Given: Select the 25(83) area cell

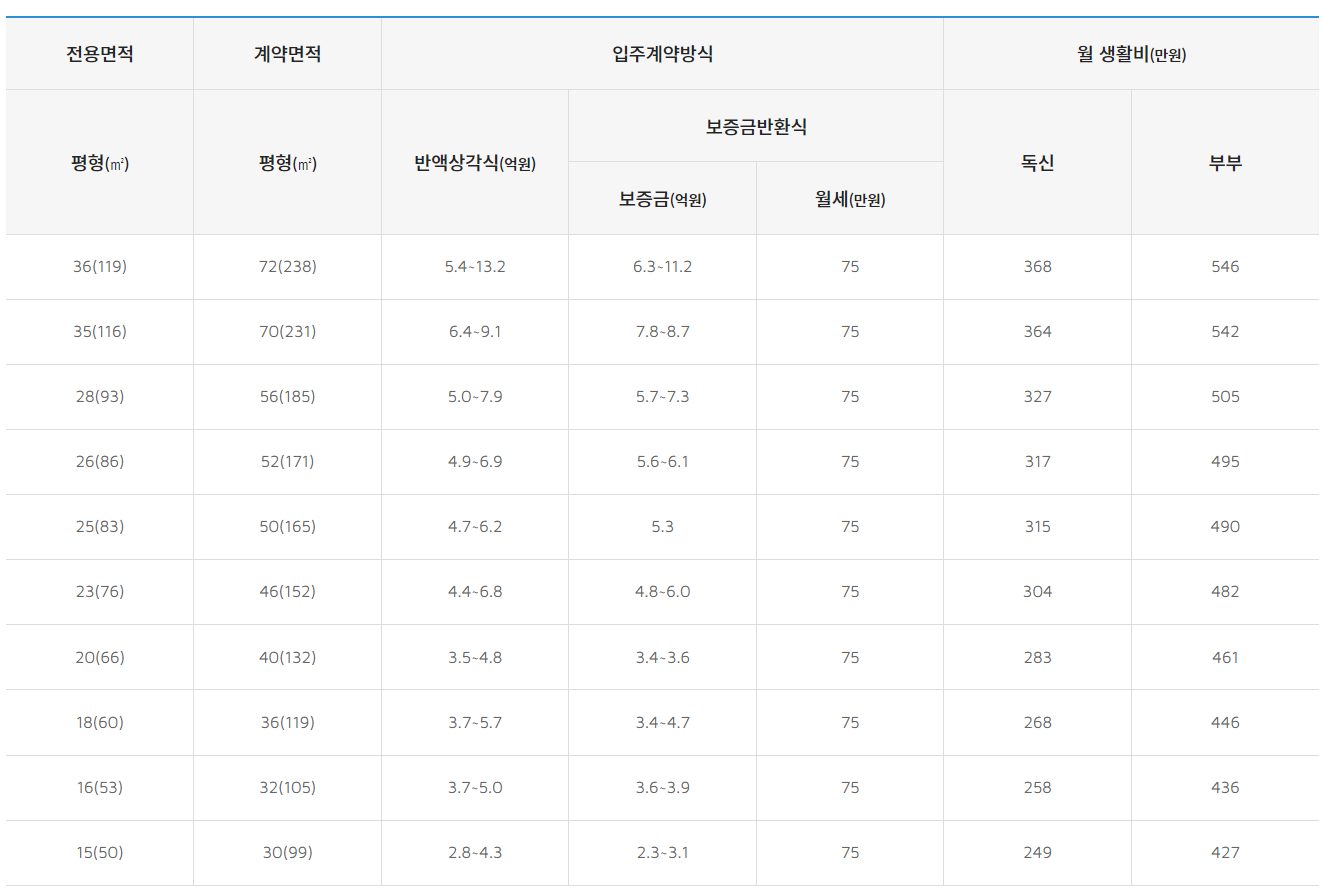Looking at the screenshot, I should pyautogui.click(x=100, y=527).
